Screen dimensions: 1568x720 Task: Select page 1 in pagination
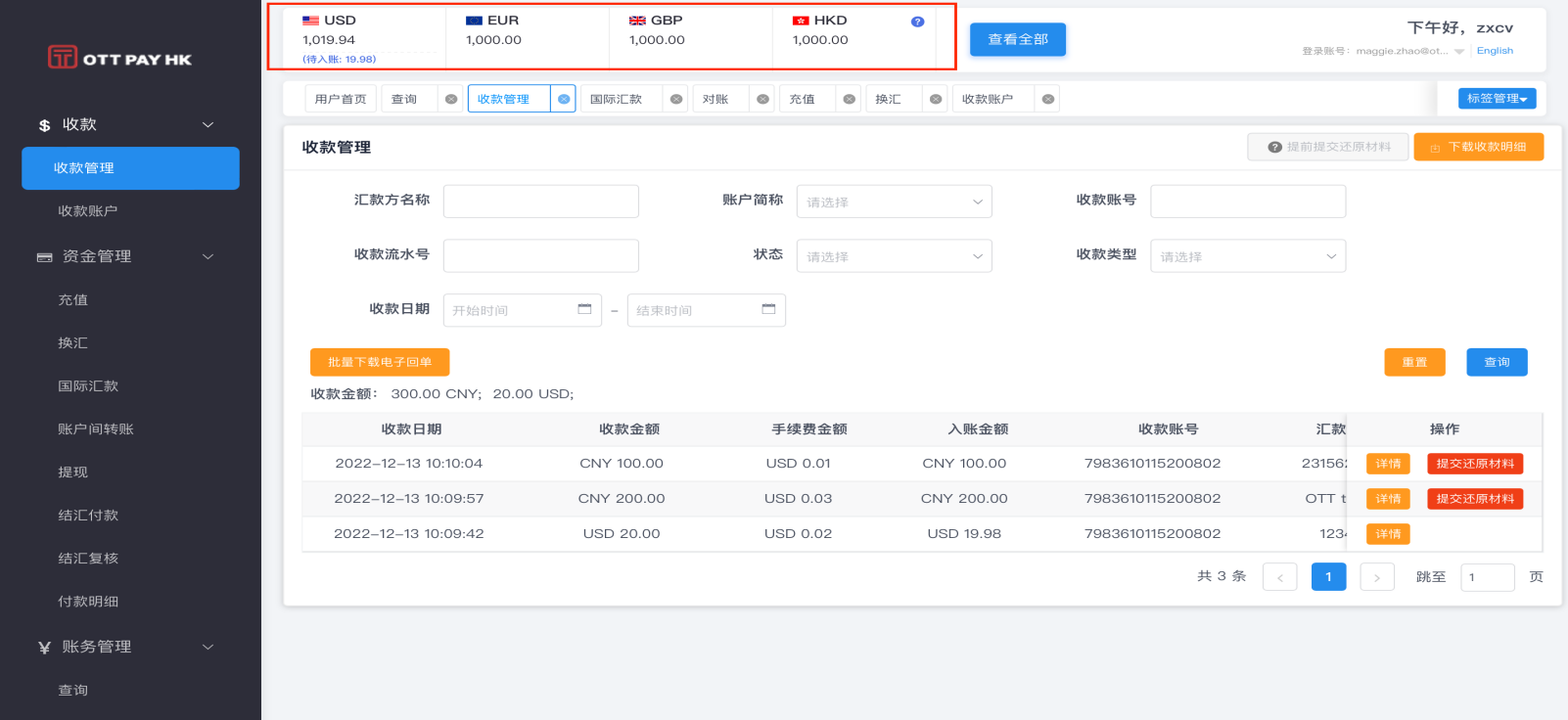(1328, 577)
